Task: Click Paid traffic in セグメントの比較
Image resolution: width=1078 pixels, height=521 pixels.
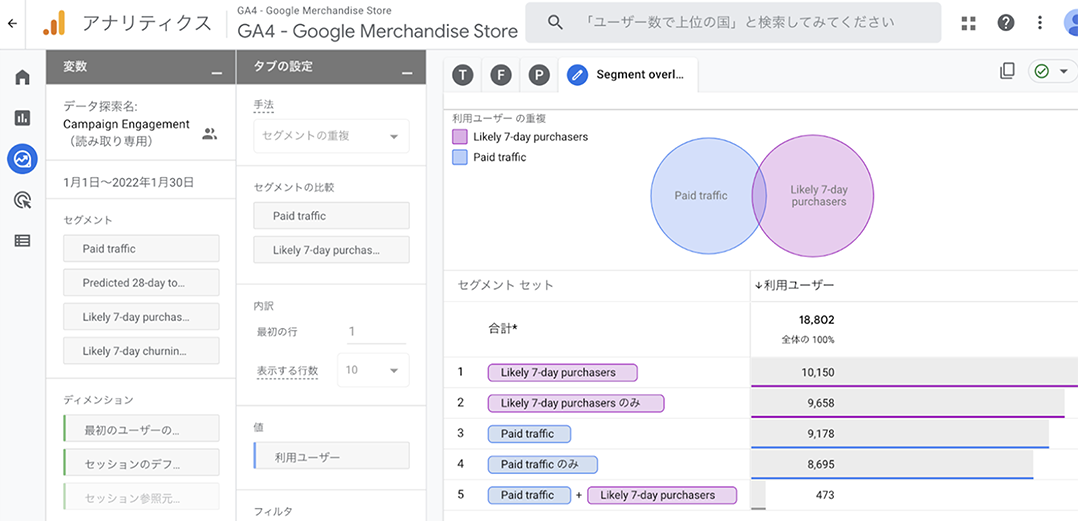Action: click(x=331, y=216)
